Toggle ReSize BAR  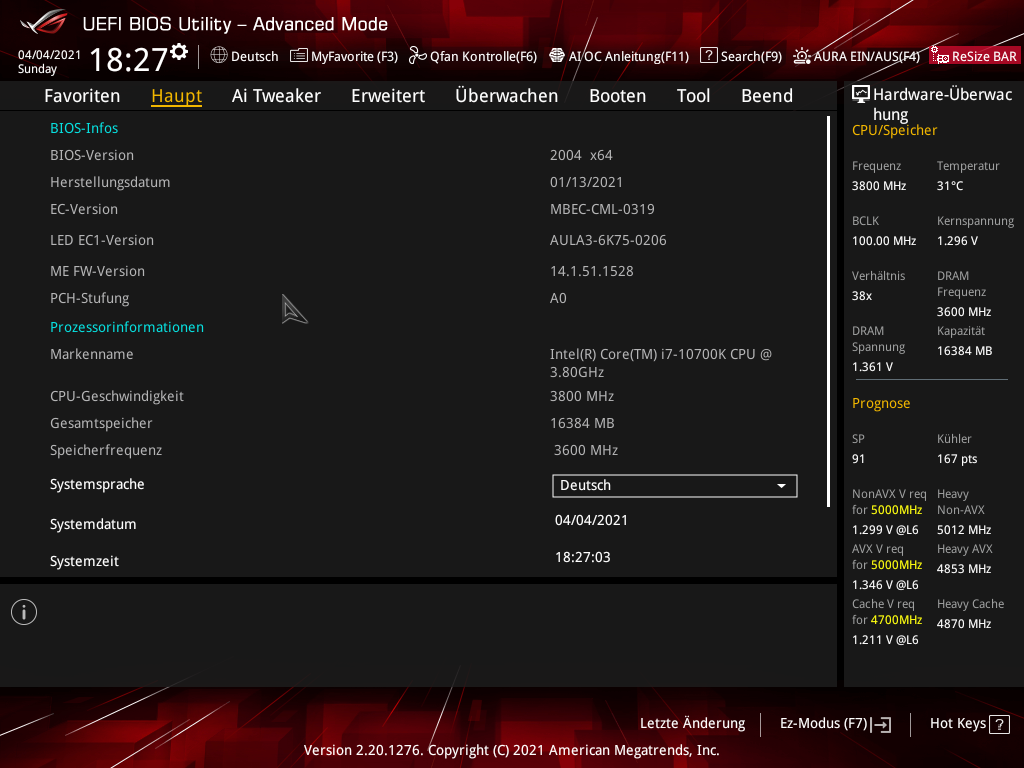(x=974, y=56)
